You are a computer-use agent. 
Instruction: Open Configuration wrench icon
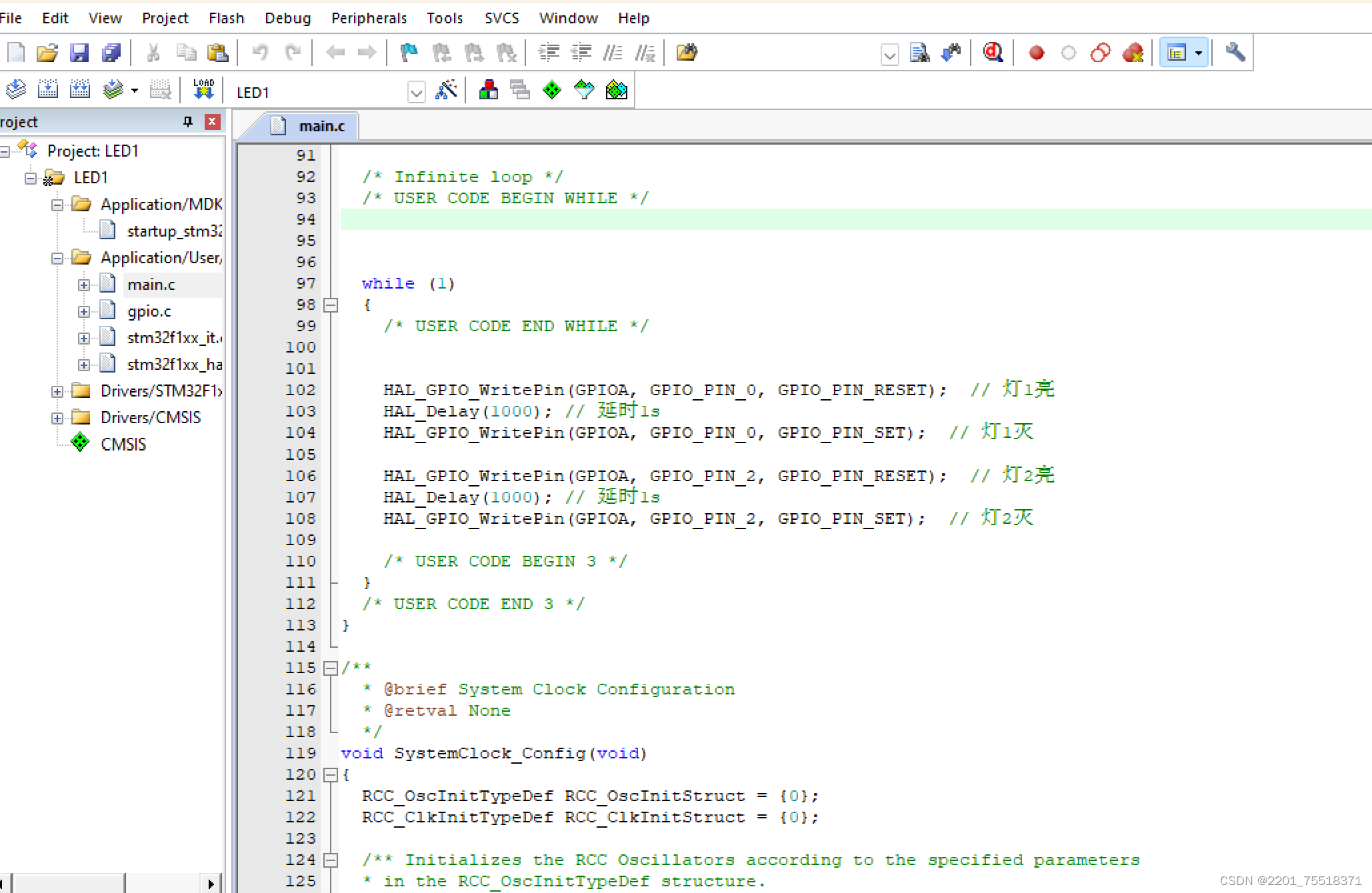click(1235, 53)
